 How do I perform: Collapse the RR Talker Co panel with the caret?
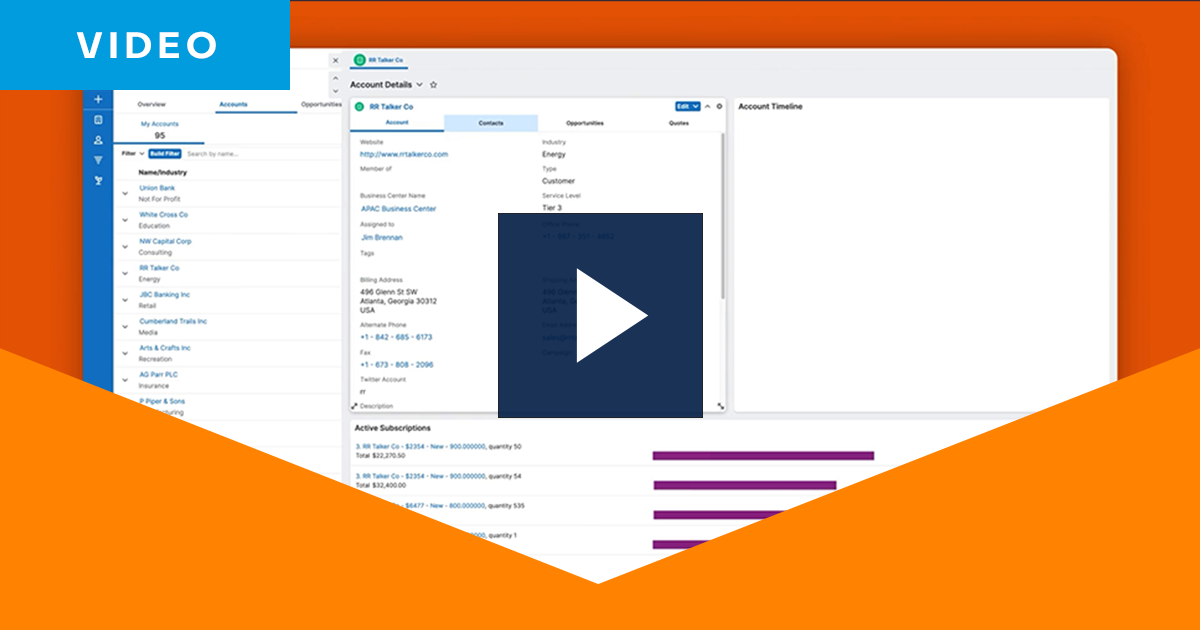708,106
